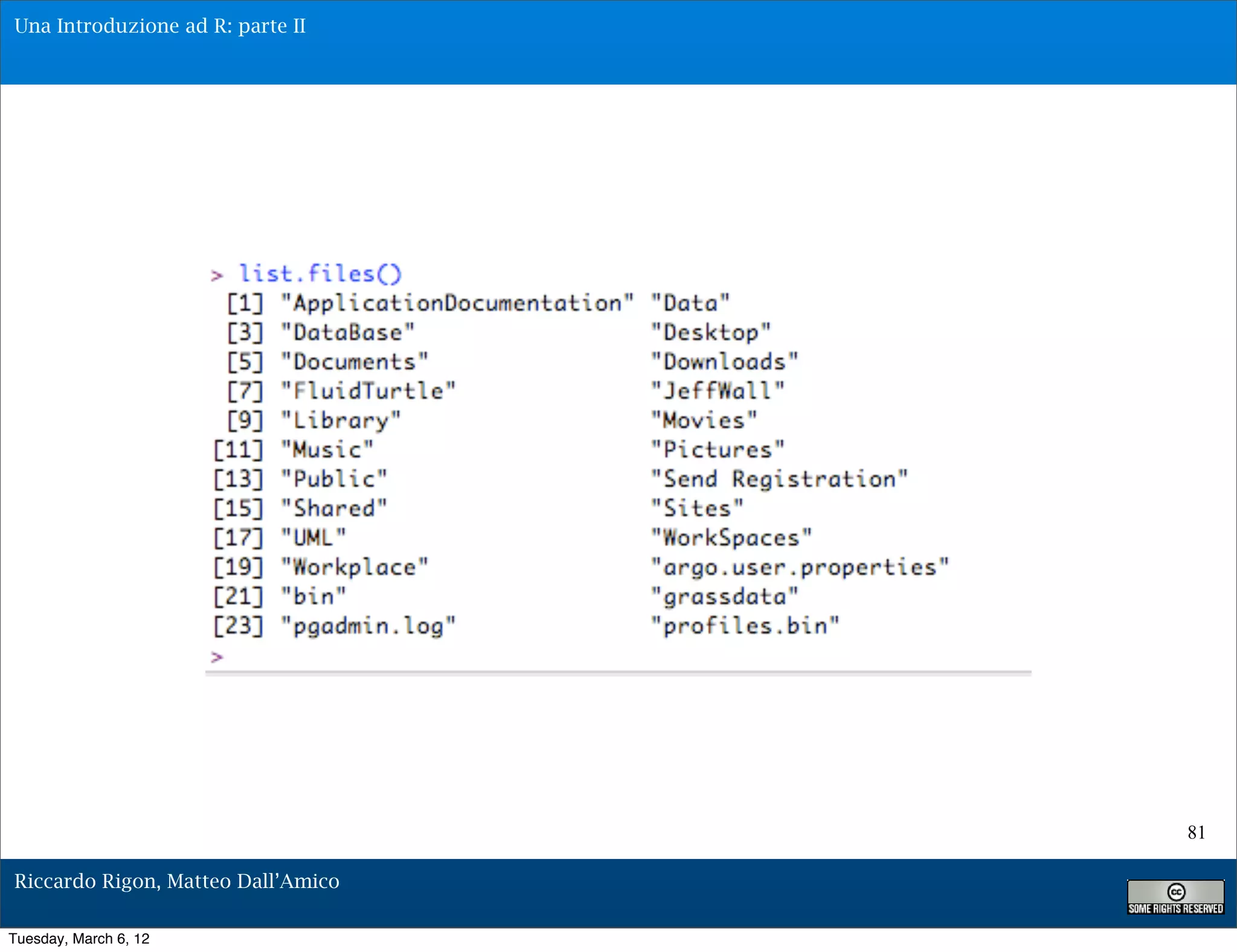The image size is (1237, 952).
Task: Click the "ApplicationDocumentation" entry
Action: pyautogui.click(x=457, y=303)
